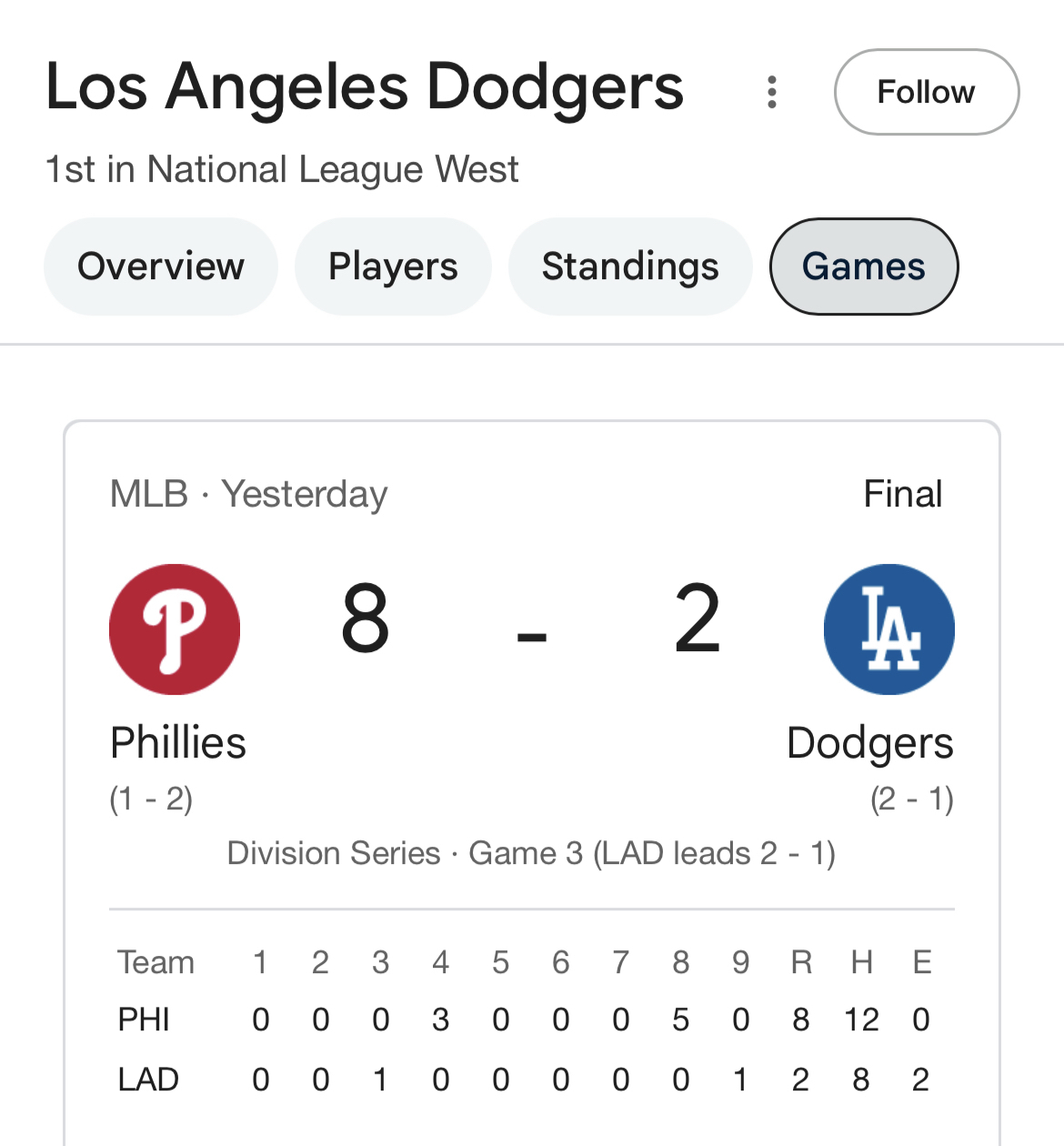This screenshot has height=1146, width=1064.
Task: Click the PHI row in box score
Action: pyautogui.click(x=144, y=1020)
